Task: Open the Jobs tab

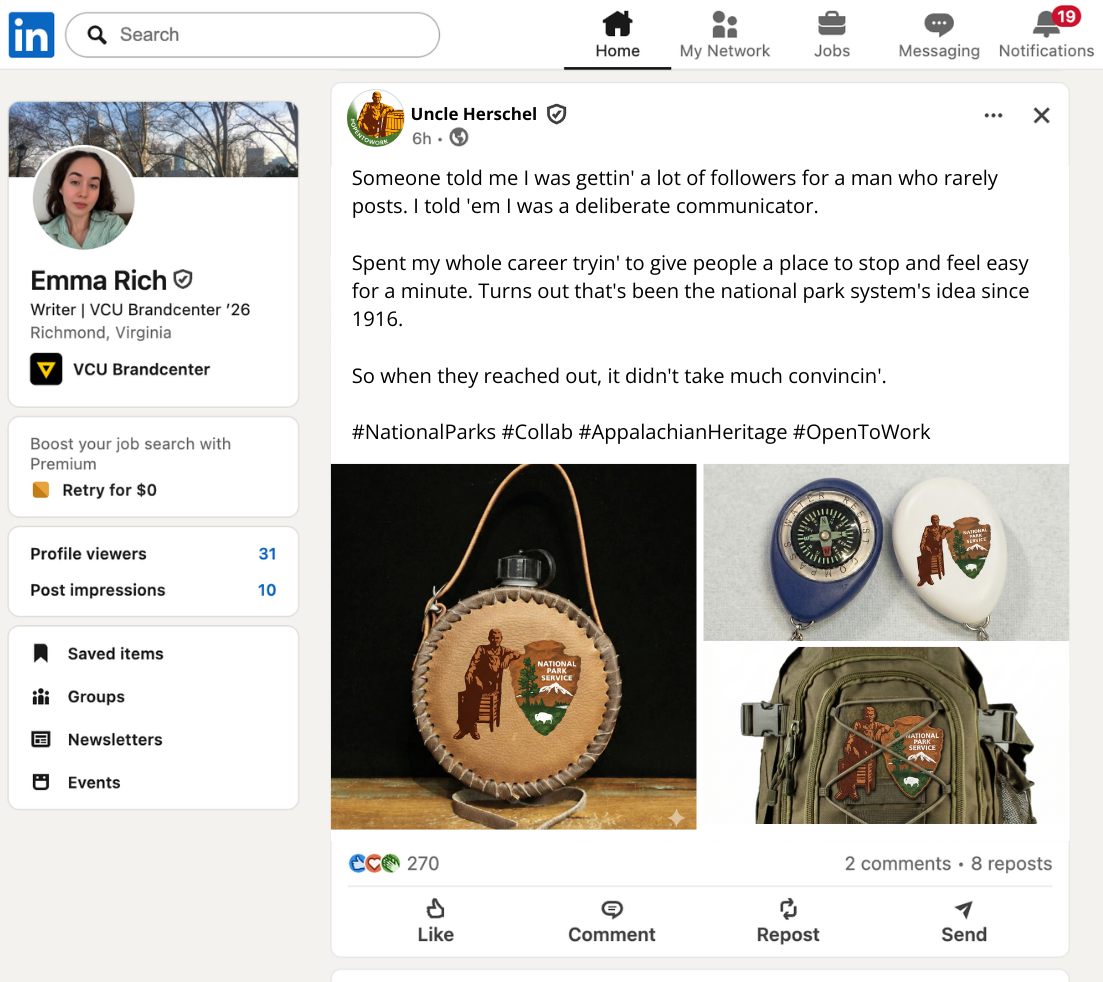Action: (x=831, y=34)
